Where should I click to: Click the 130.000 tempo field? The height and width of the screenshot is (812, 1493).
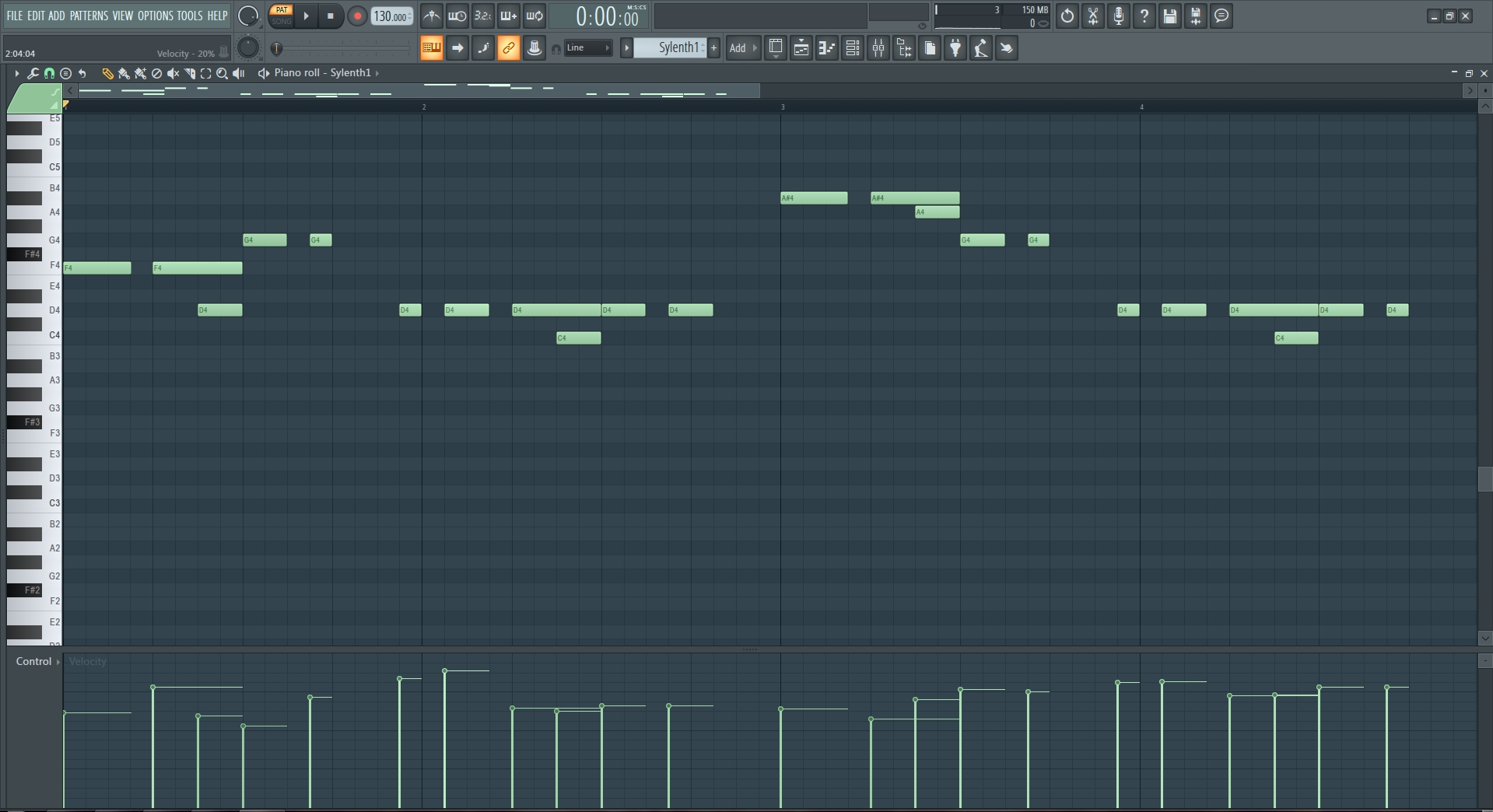click(391, 16)
